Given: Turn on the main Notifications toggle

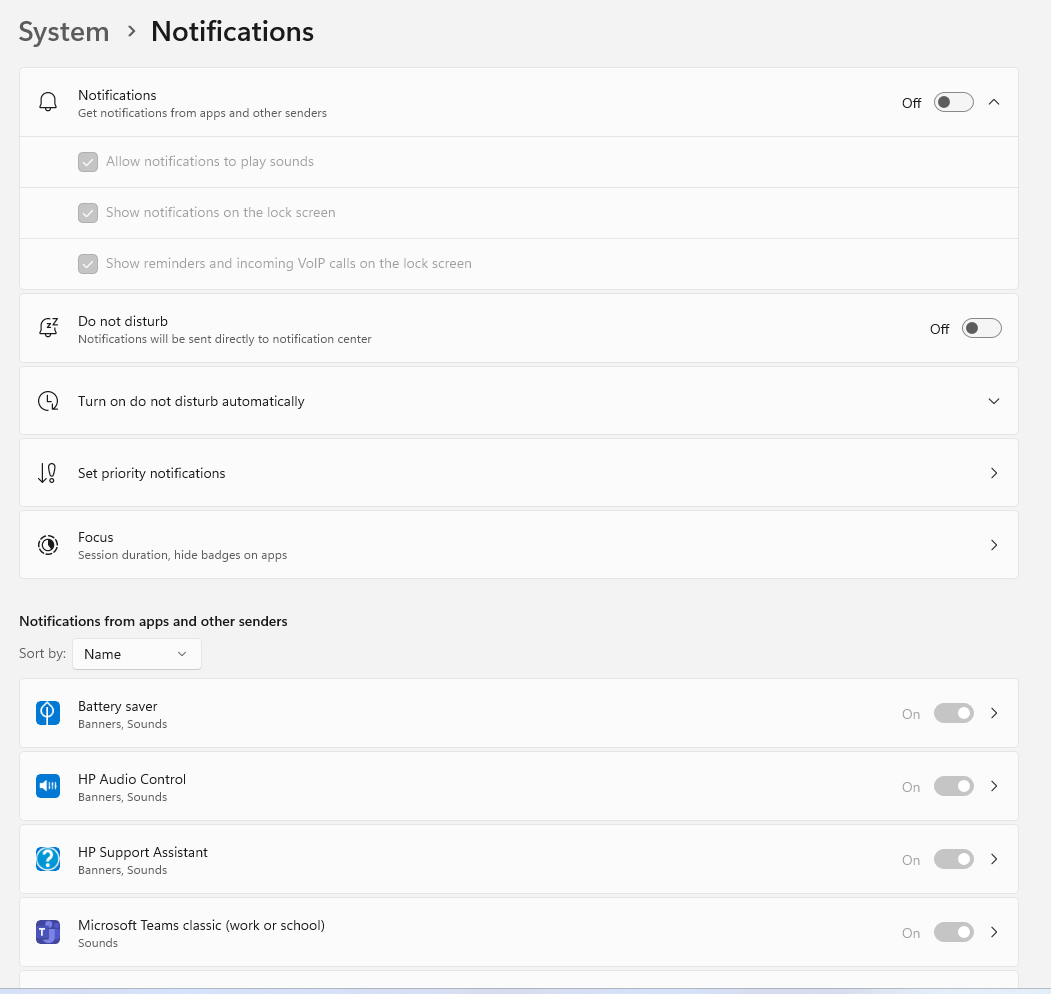Looking at the screenshot, I should pyautogui.click(x=953, y=103).
